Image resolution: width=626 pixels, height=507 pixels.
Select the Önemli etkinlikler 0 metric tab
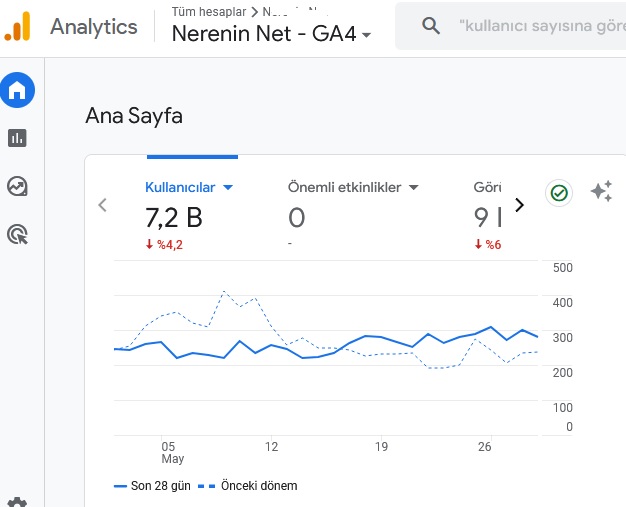click(x=353, y=216)
